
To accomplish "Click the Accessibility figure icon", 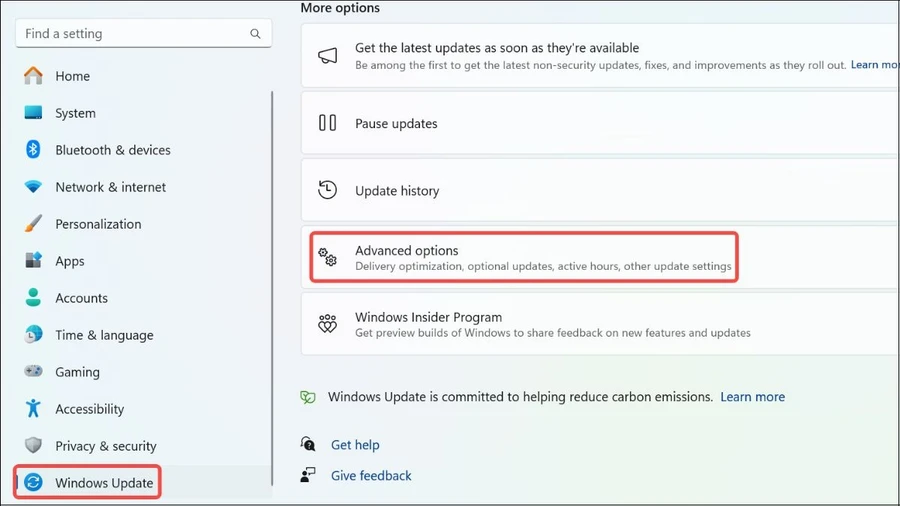I will pos(33,408).
